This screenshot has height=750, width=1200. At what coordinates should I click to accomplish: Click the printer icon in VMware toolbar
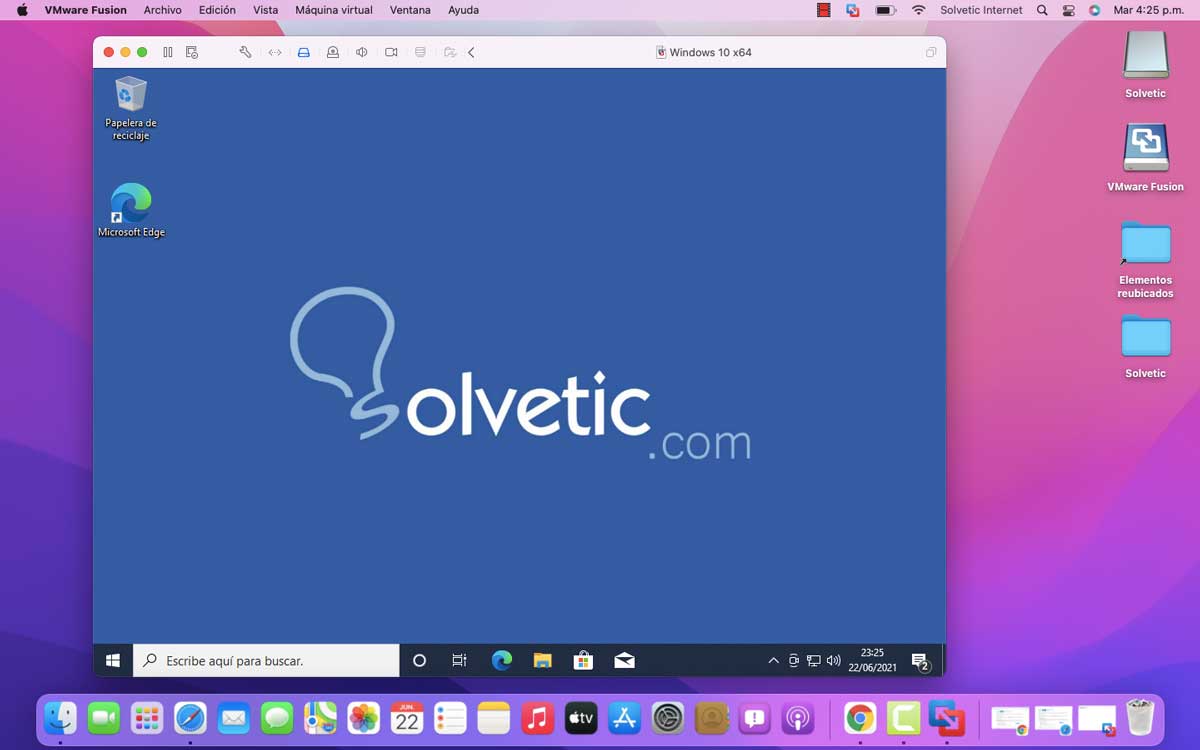click(420, 52)
